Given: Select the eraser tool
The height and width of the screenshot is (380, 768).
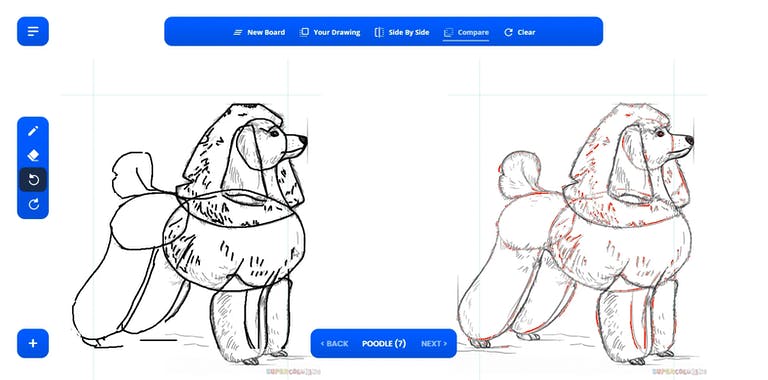Looking at the screenshot, I should pyautogui.click(x=33, y=155).
